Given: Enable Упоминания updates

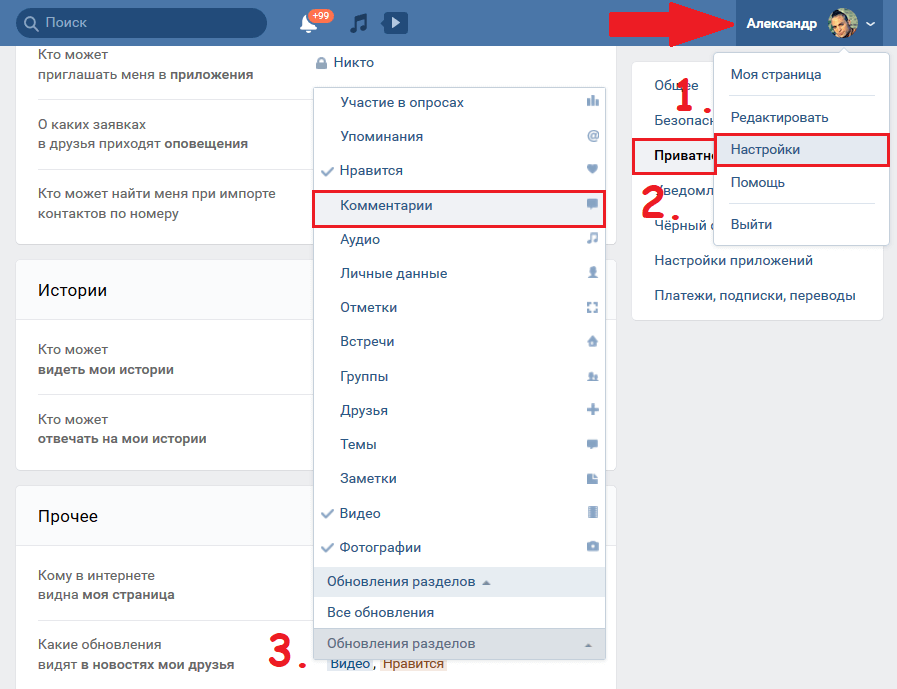Looking at the screenshot, I should 459,136.
